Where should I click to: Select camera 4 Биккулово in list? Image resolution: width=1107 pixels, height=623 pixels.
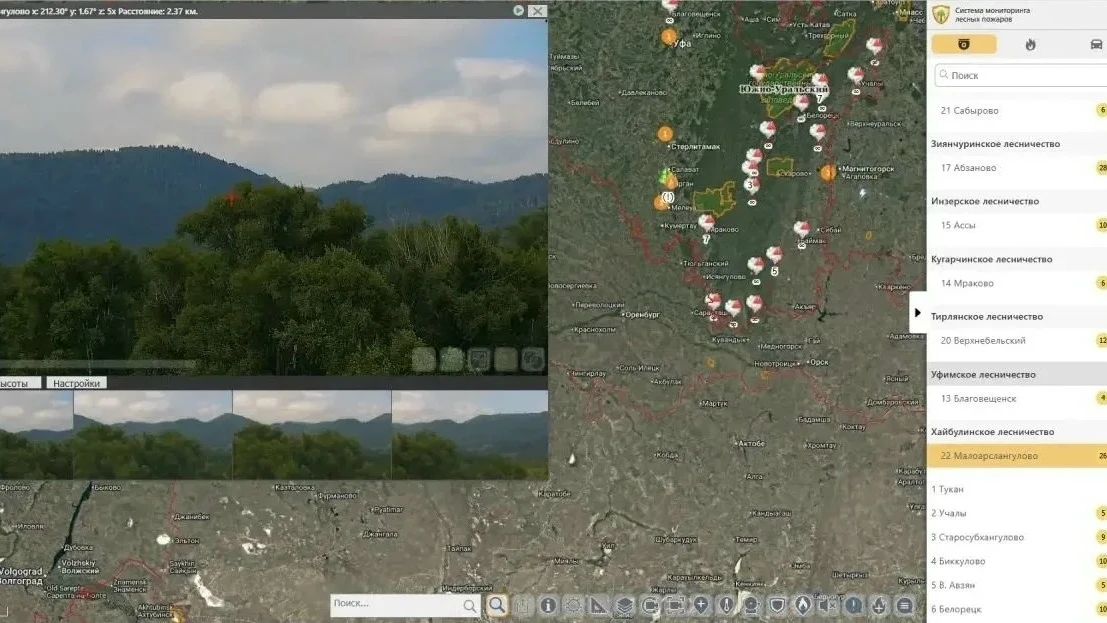tap(1017, 561)
